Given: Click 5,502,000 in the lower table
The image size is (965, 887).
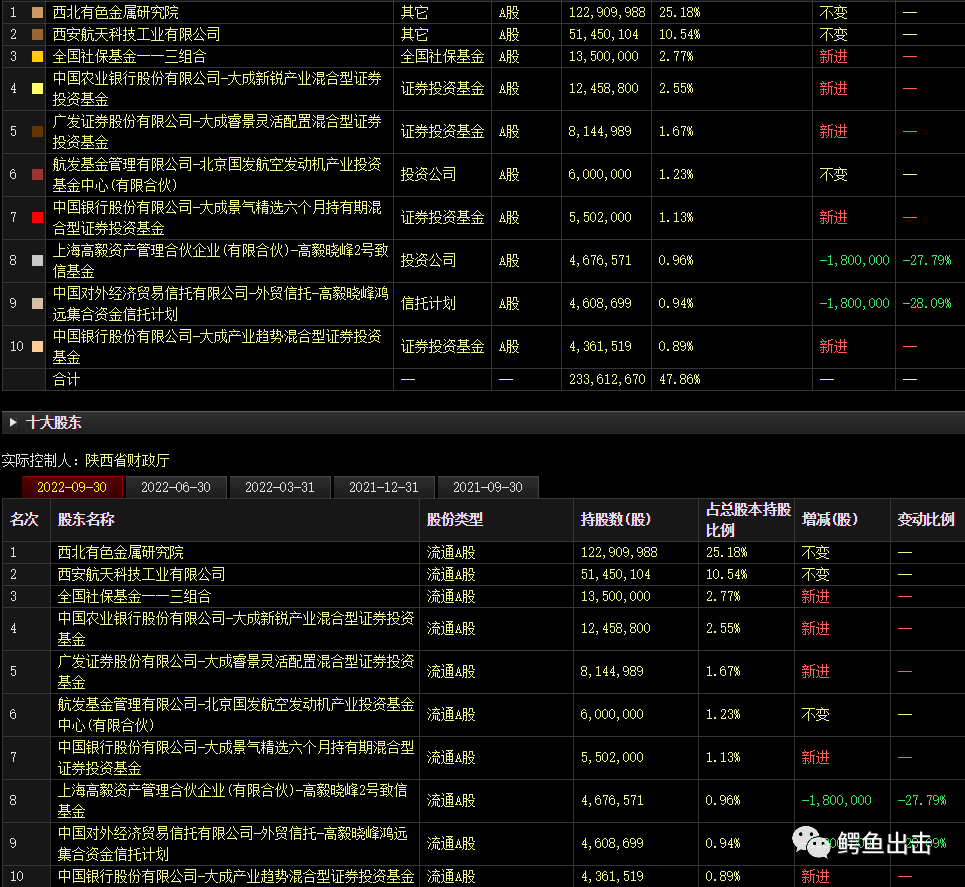Looking at the screenshot, I should click(612, 758).
